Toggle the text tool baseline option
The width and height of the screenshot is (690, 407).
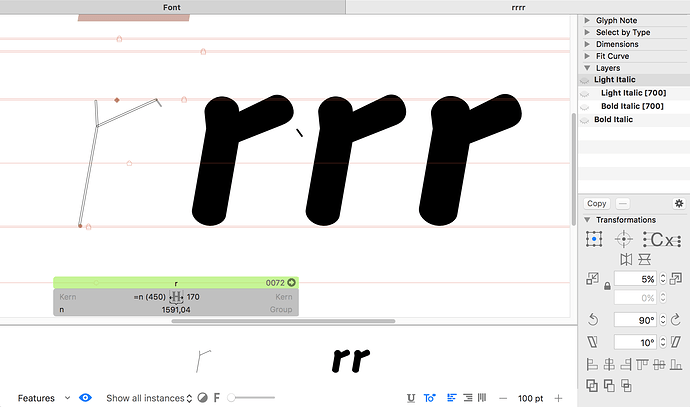coord(429,398)
